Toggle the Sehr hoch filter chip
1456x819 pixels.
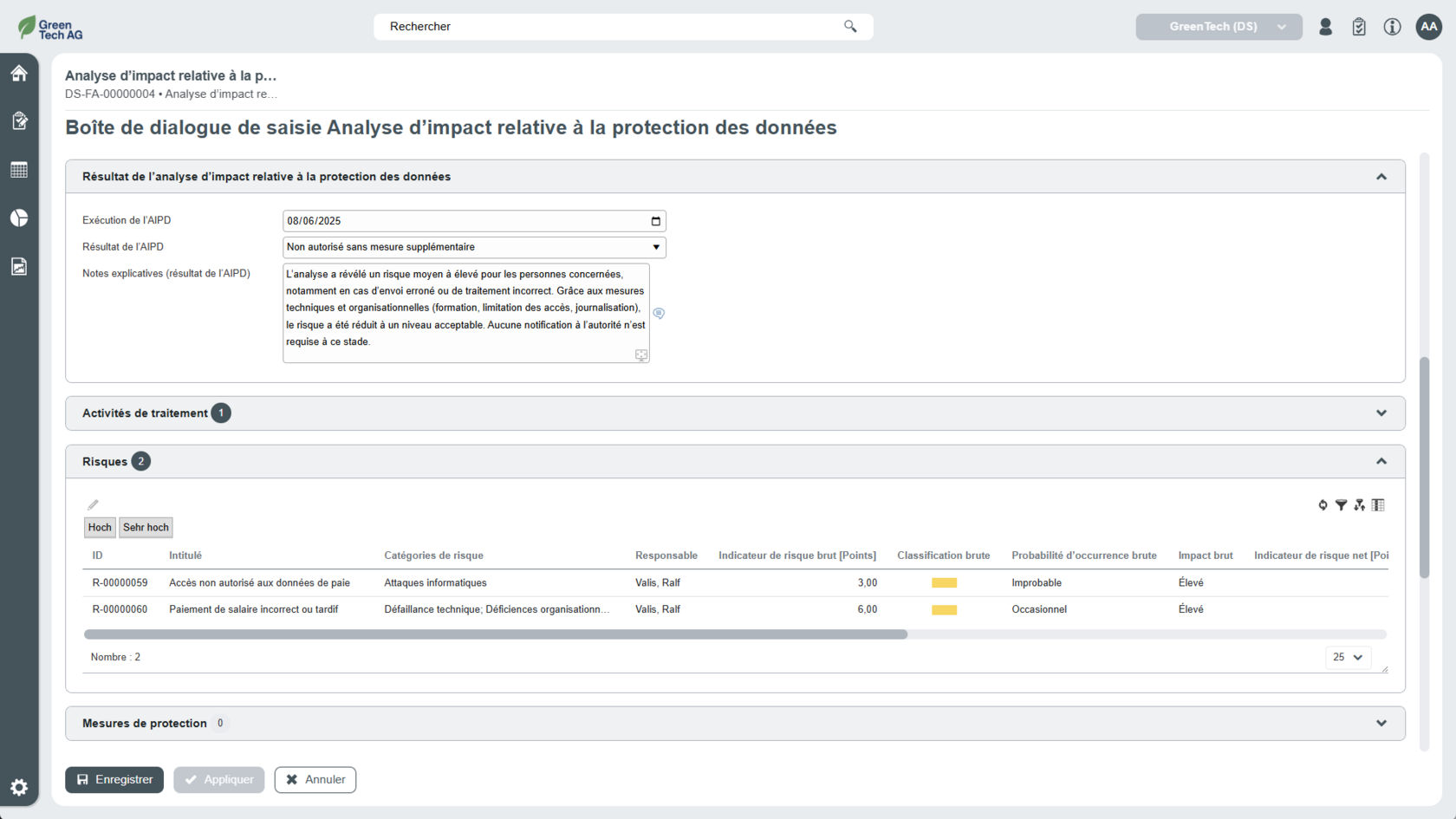(146, 527)
